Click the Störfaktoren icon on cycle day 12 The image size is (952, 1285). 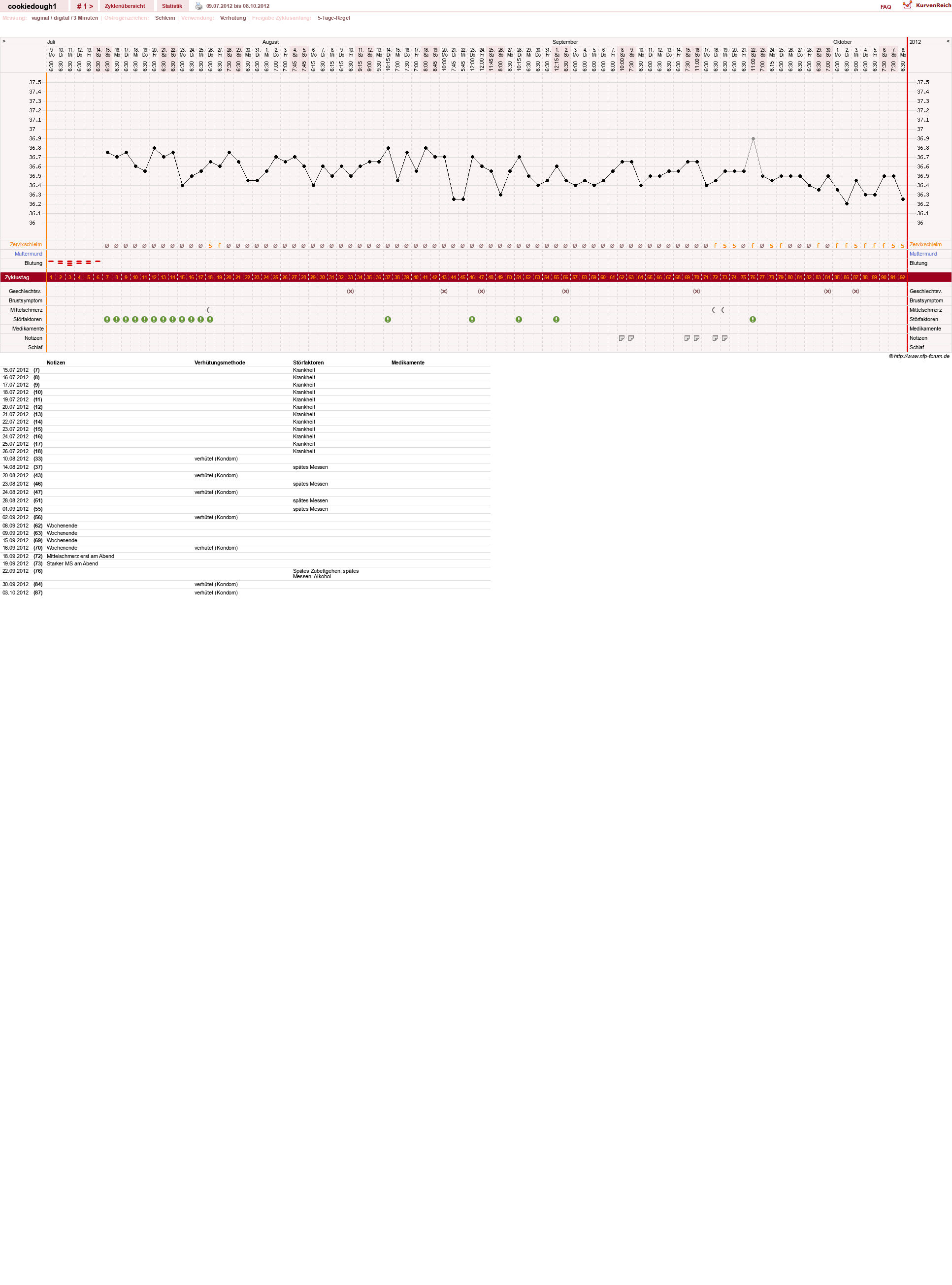(x=154, y=319)
